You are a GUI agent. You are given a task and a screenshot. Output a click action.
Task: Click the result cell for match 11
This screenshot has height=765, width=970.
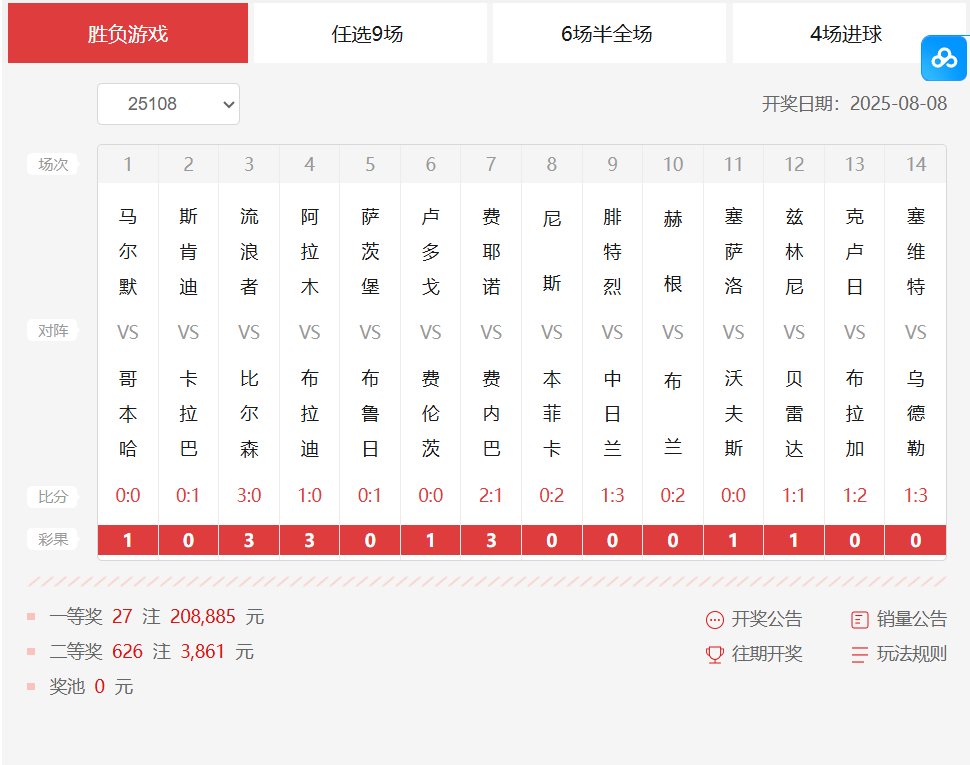[x=733, y=541]
